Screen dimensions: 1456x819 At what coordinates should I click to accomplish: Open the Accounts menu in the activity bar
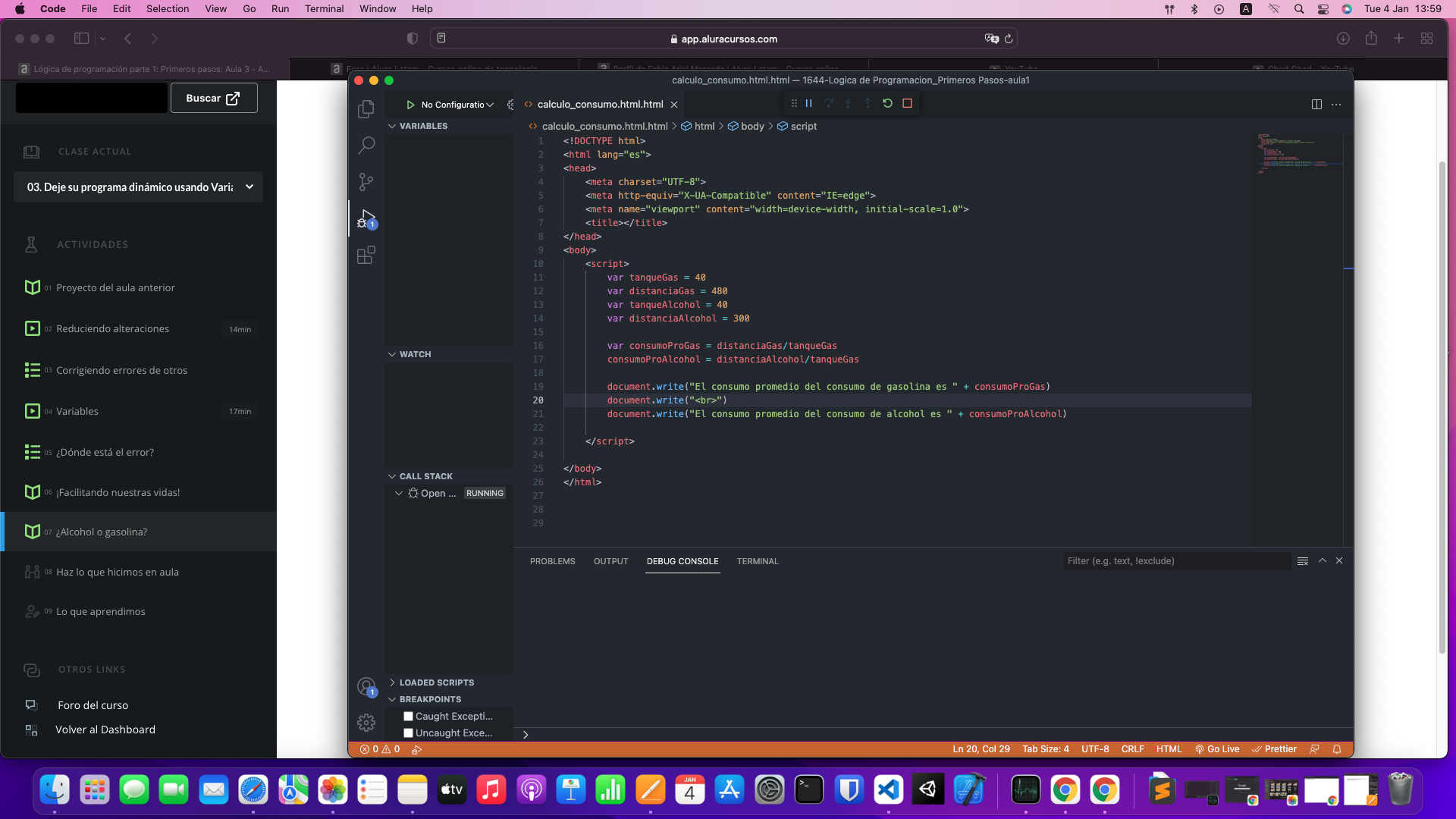pos(366,687)
